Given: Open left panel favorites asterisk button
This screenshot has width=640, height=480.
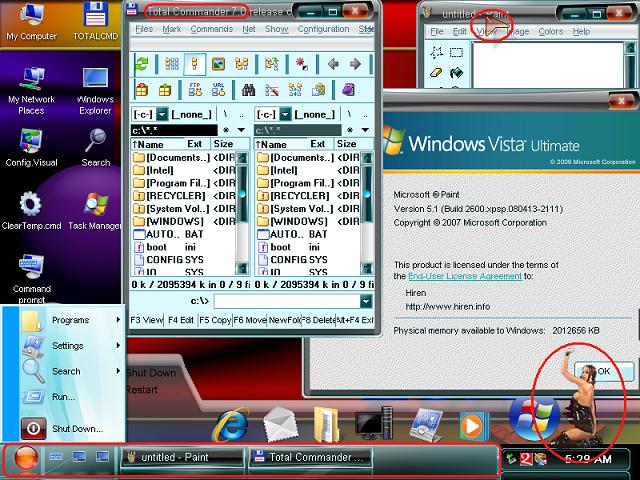Looking at the screenshot, I should click(226, 130).
